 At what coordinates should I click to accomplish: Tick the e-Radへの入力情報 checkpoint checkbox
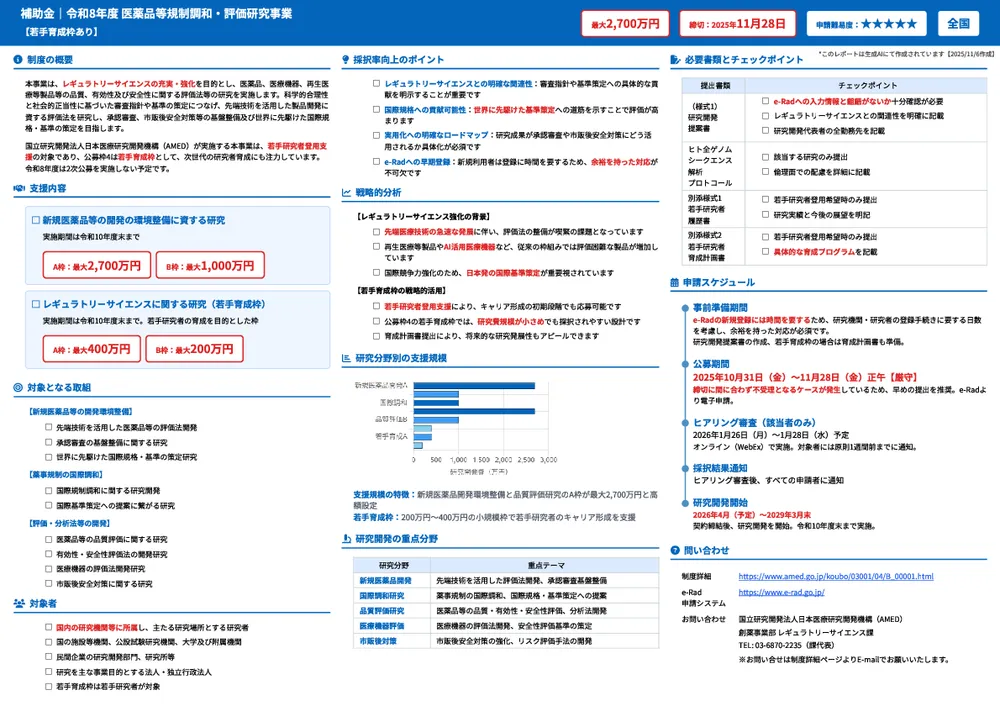[764, 102]
